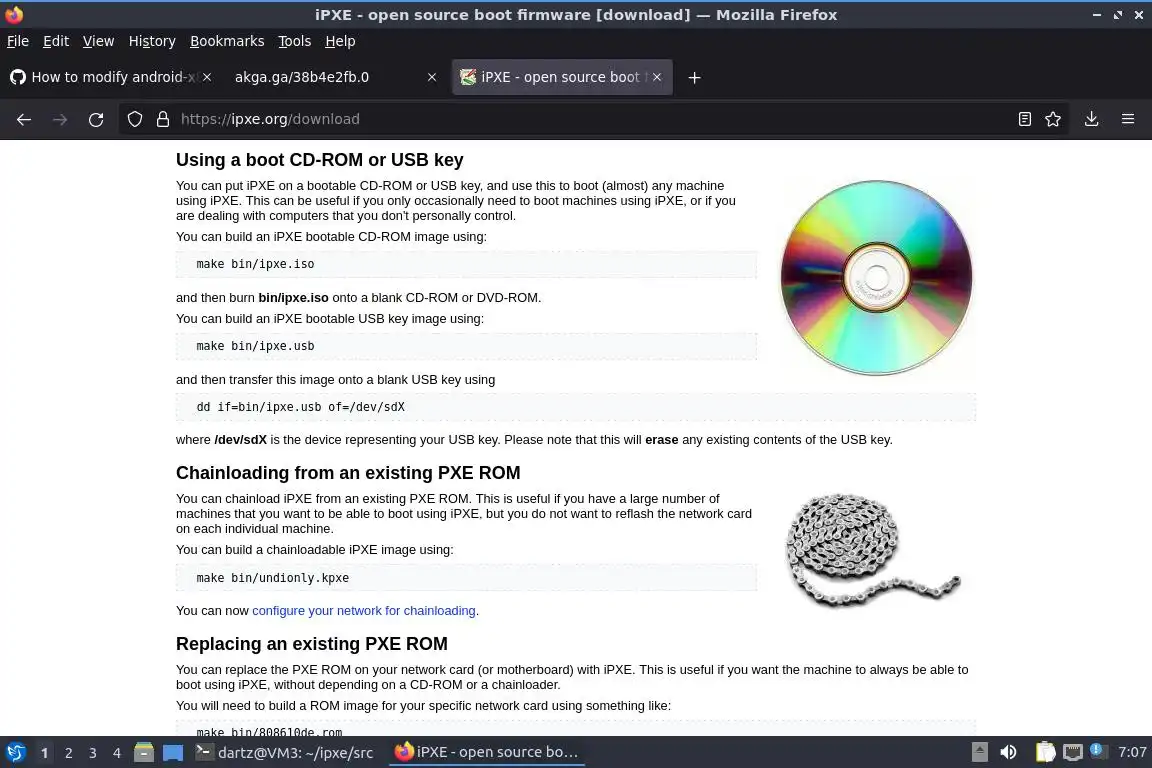This screenshot has width=1152, height=768.
Task: Open a new tab with plus button
Action: pyautogui.click(x=694, y=77)
